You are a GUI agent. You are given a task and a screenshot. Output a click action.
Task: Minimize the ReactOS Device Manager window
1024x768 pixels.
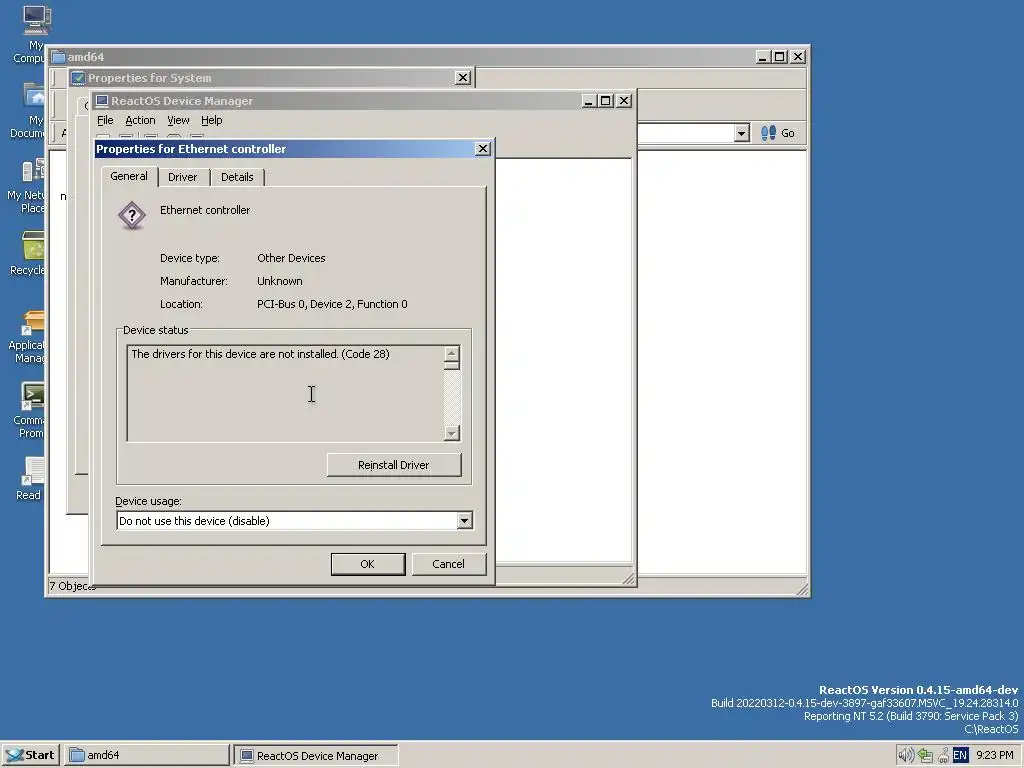pyautogui.click(x=588, y=101)
